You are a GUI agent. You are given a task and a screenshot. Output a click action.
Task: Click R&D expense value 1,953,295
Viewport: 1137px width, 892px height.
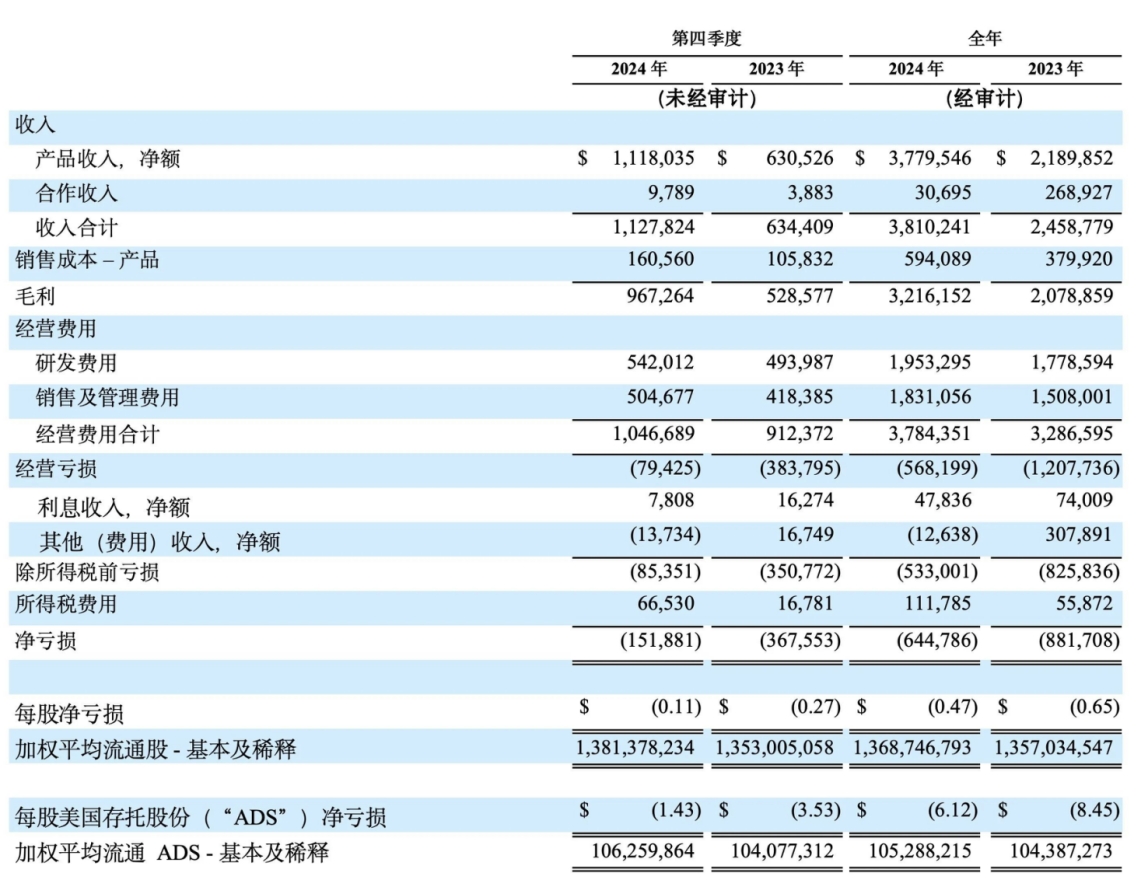[x=930, y=362]
